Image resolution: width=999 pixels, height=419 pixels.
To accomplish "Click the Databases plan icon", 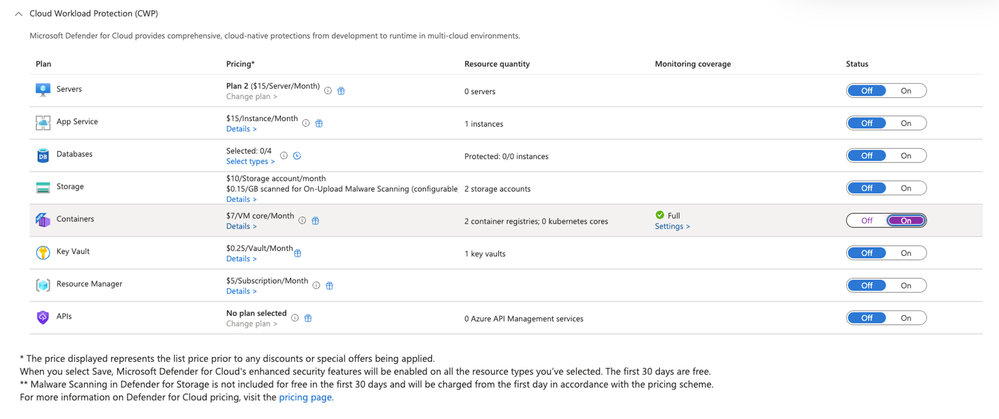I will (x=43, y=156).
